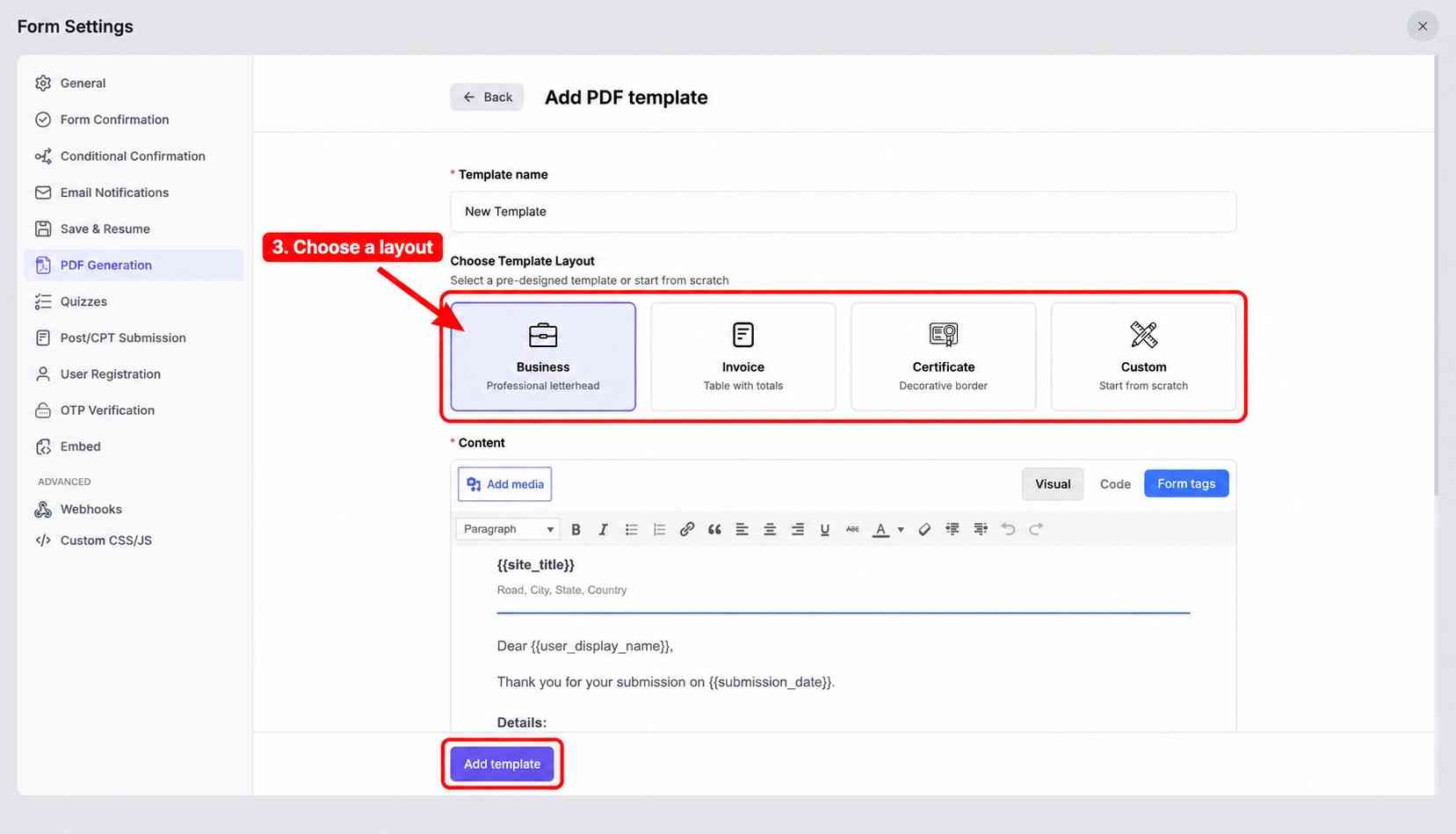Align text center

770,529
